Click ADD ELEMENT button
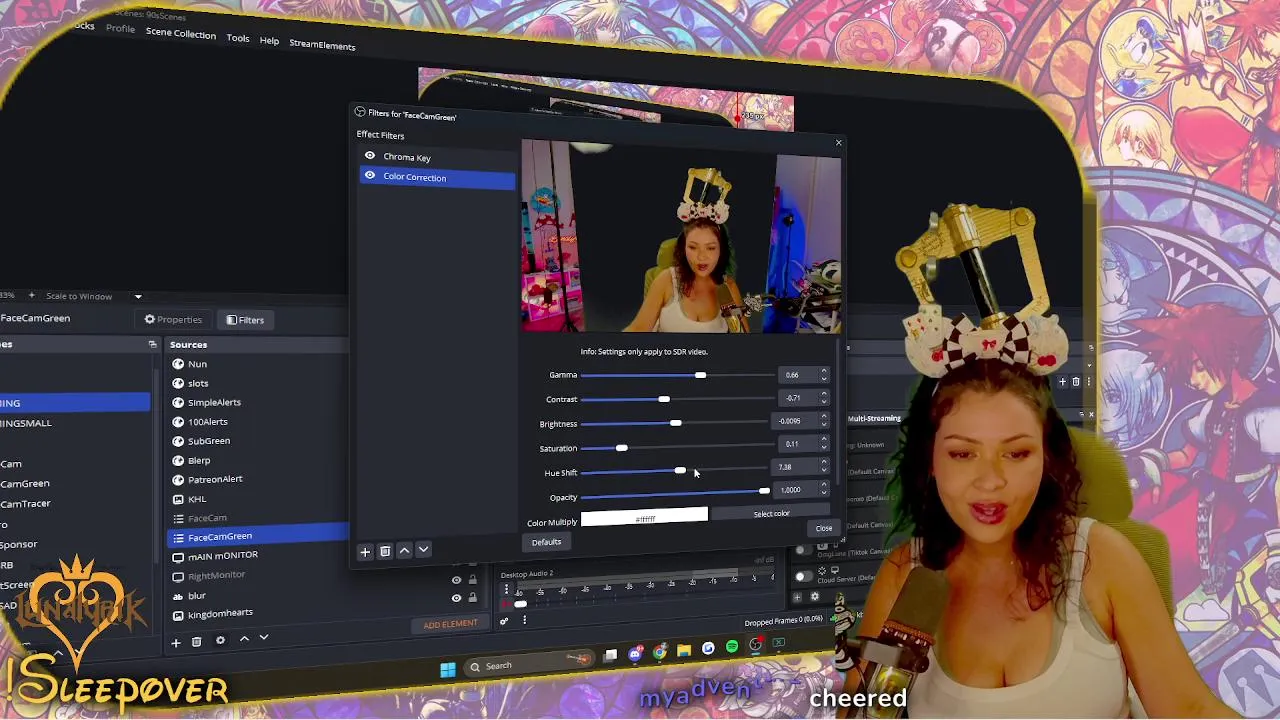 [x=450, y=624]
